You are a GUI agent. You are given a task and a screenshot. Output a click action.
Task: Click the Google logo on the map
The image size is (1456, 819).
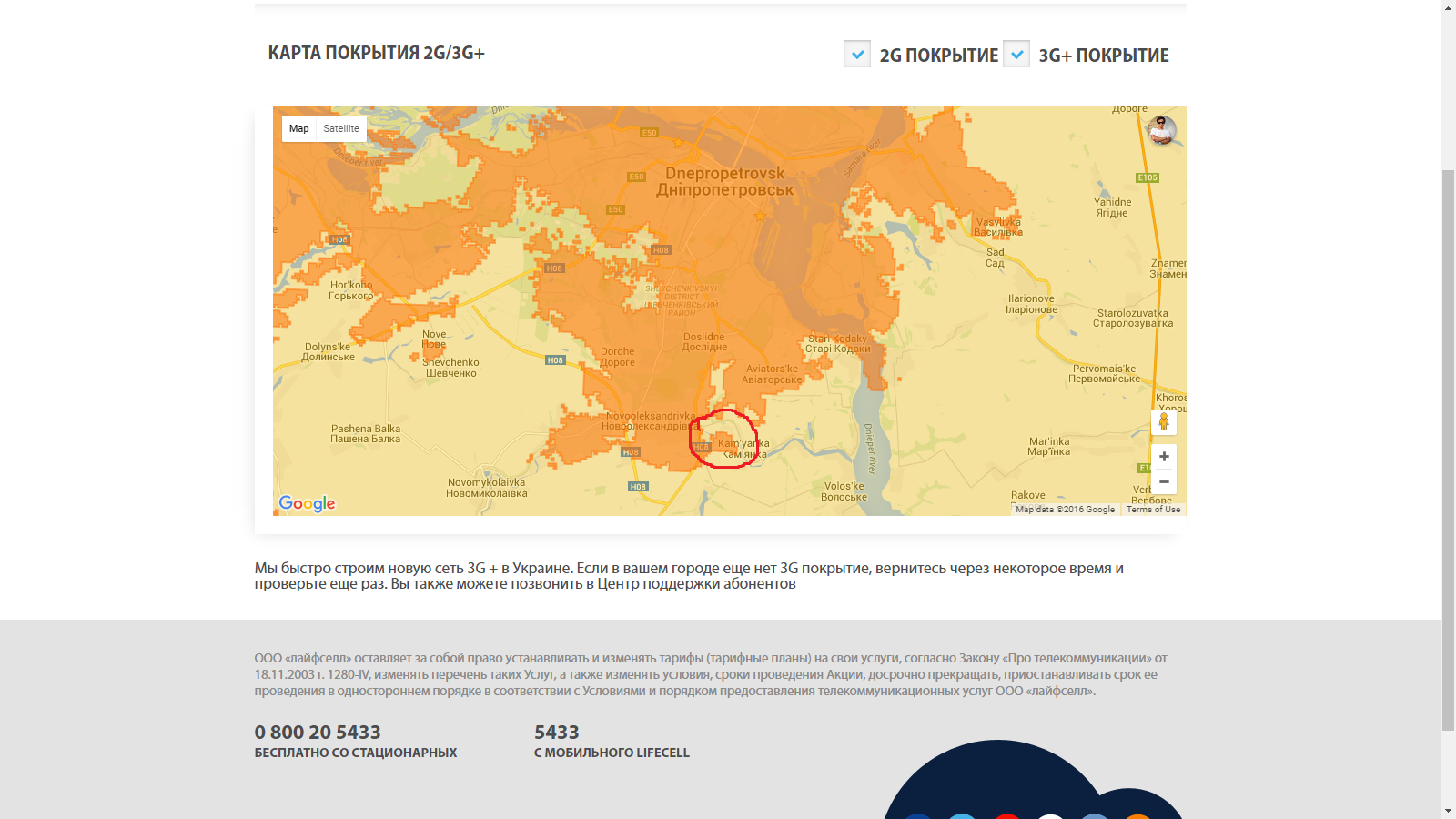click(x=307, y=503)
